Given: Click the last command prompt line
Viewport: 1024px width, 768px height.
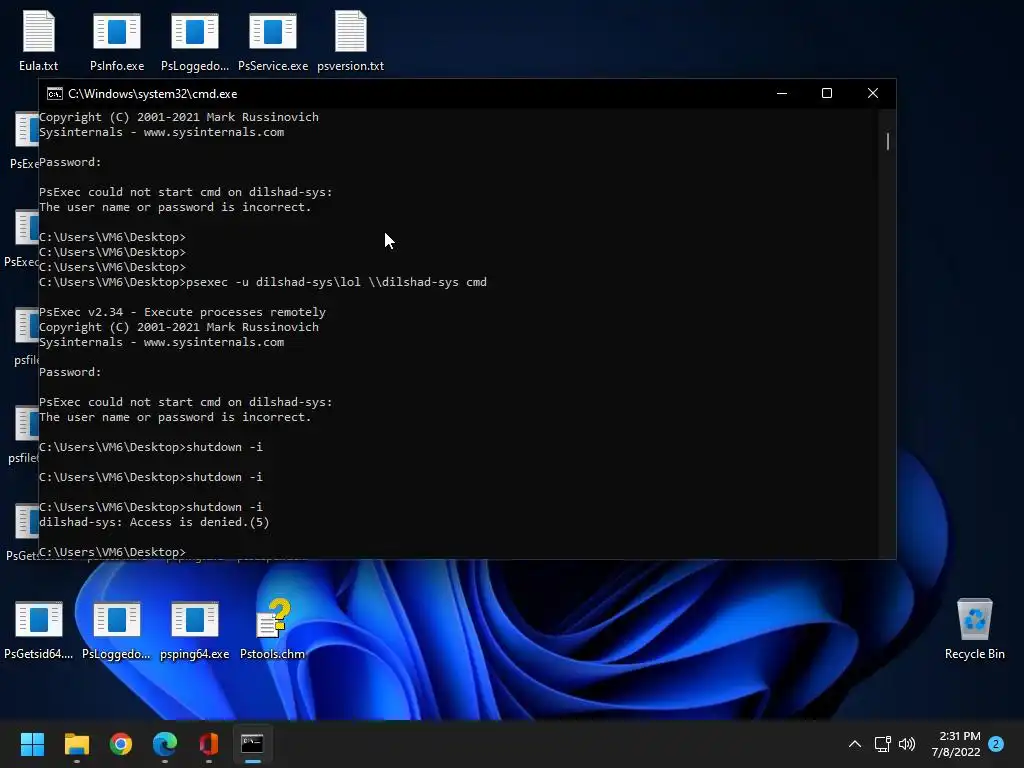Looking at the screenshot, I should (x=112, y=552).
